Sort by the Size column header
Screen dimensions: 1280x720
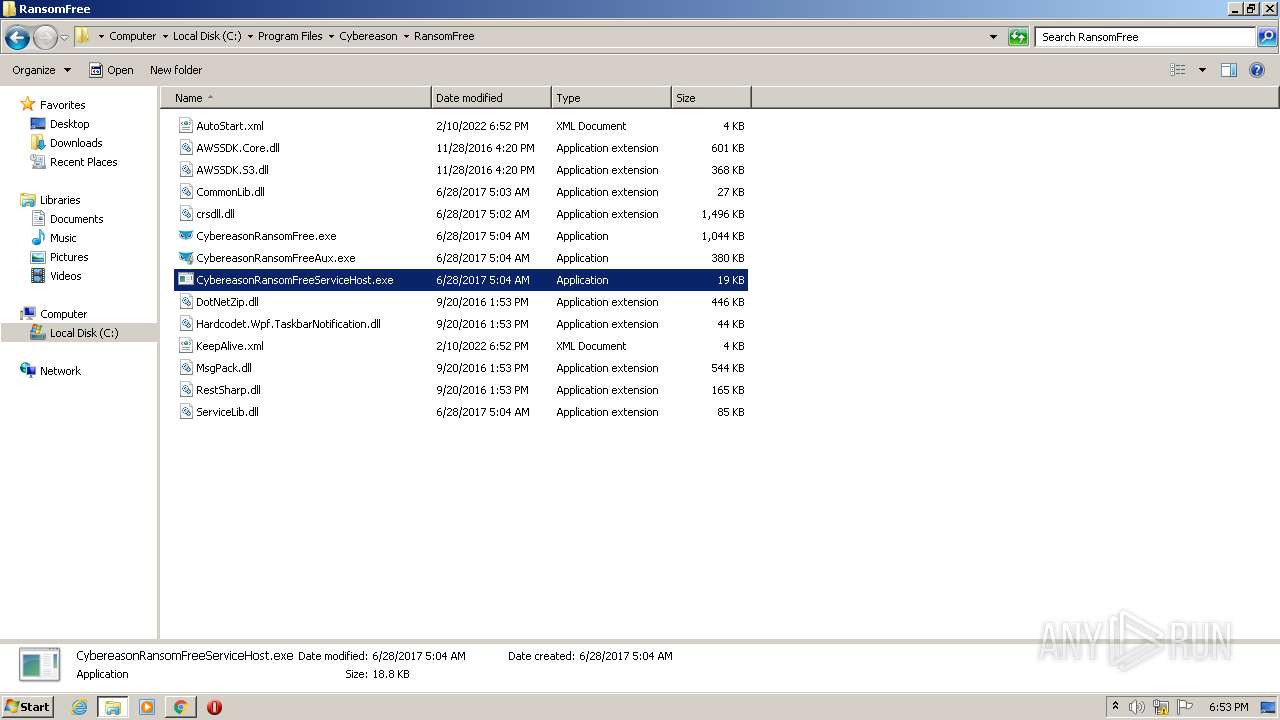pyautogui.click(x=711, y=98)
